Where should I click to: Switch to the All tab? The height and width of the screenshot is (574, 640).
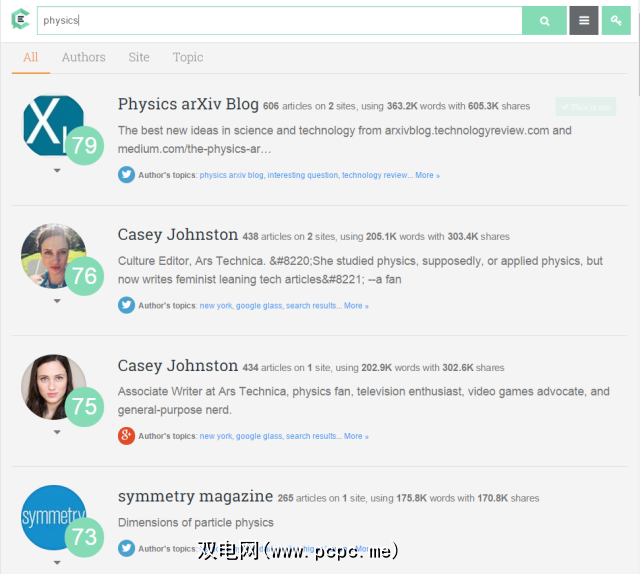[31, 57]
